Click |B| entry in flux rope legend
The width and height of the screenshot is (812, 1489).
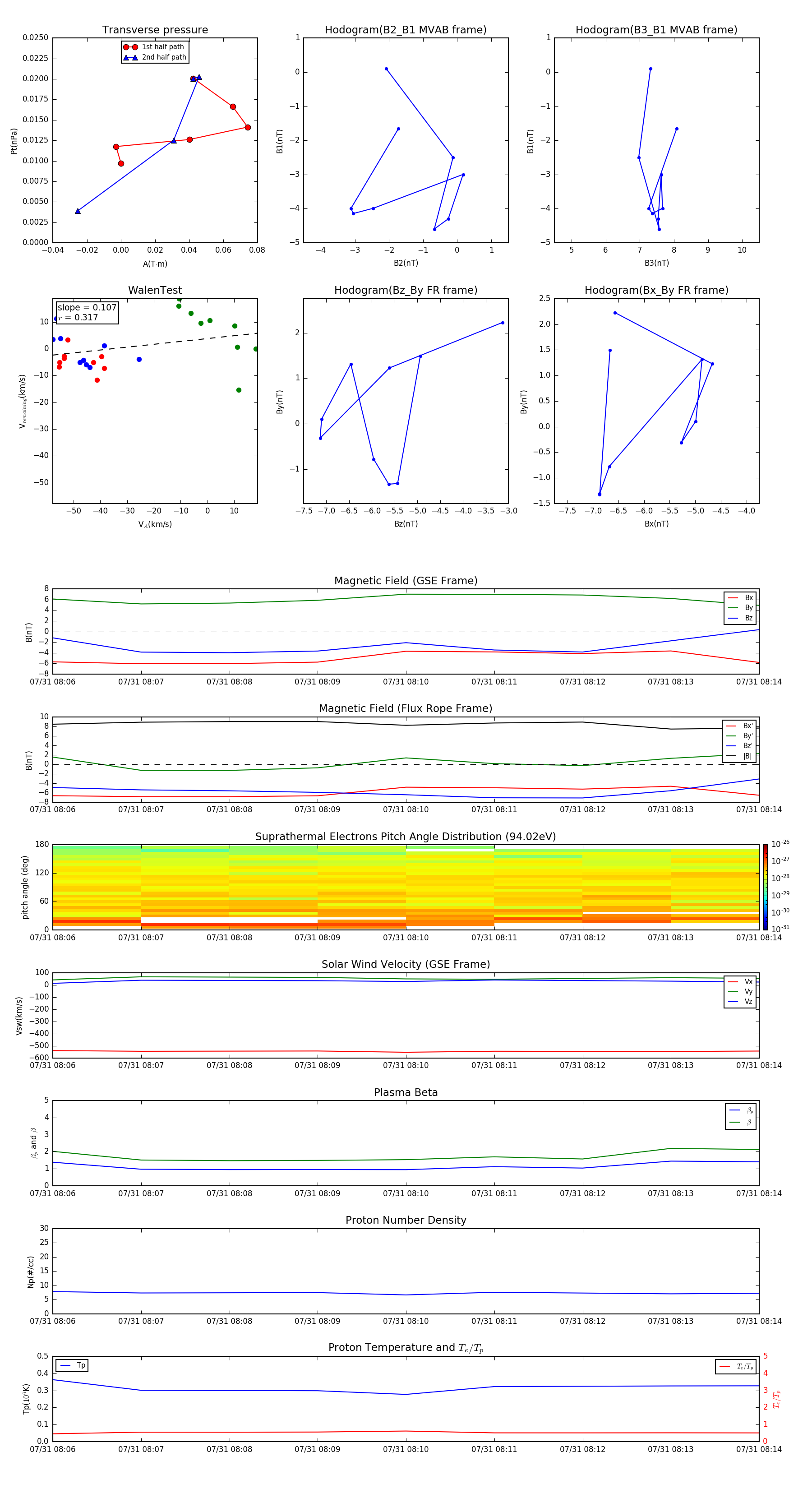pos(740,756)
